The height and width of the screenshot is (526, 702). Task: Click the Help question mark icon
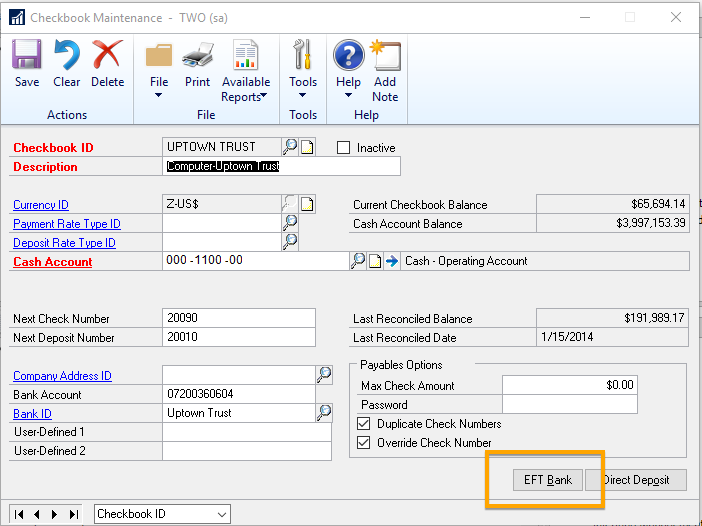click(x=348, y=55)
